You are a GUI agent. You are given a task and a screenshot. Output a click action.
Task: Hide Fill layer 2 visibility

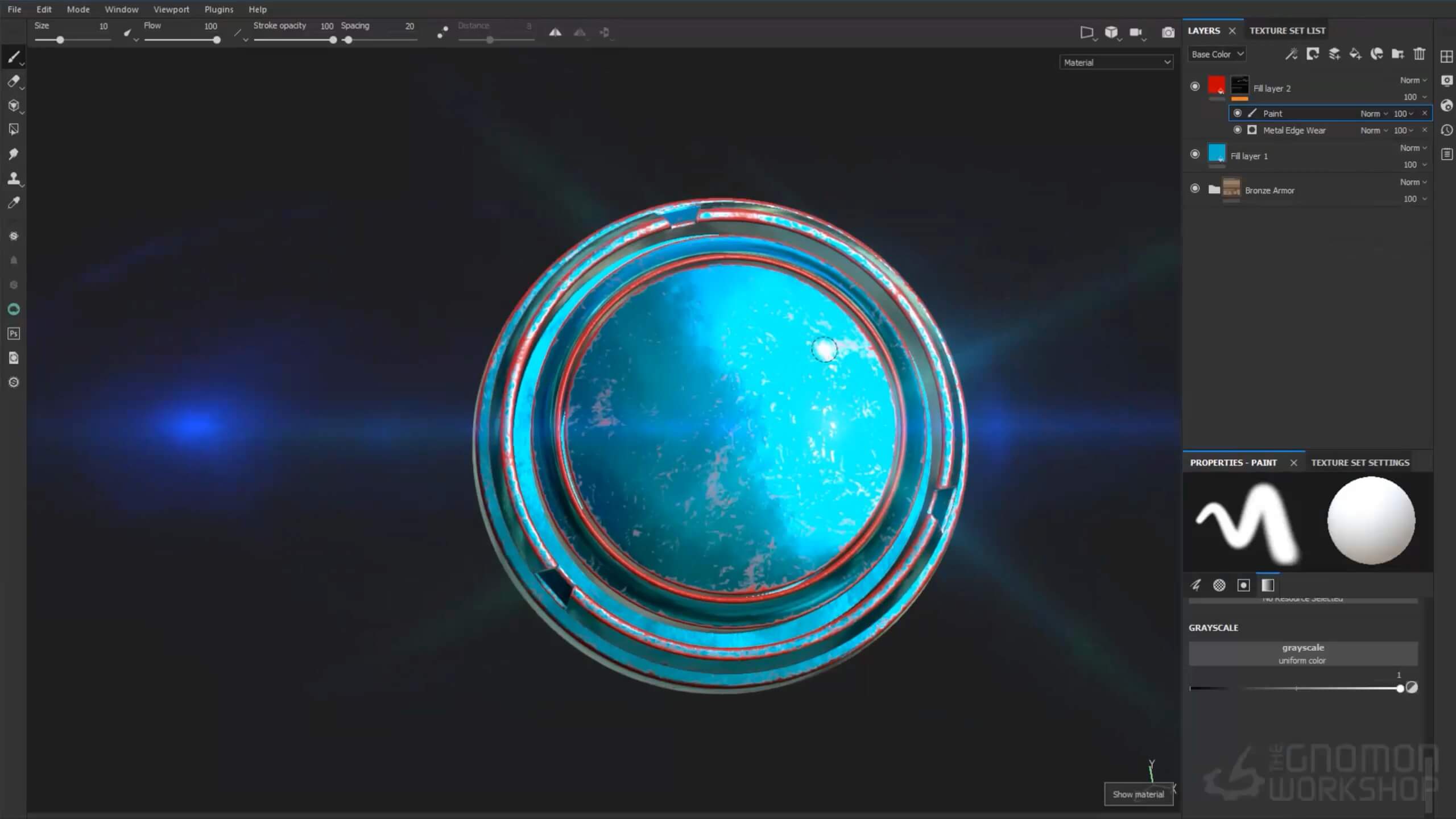pos(1195,86)
